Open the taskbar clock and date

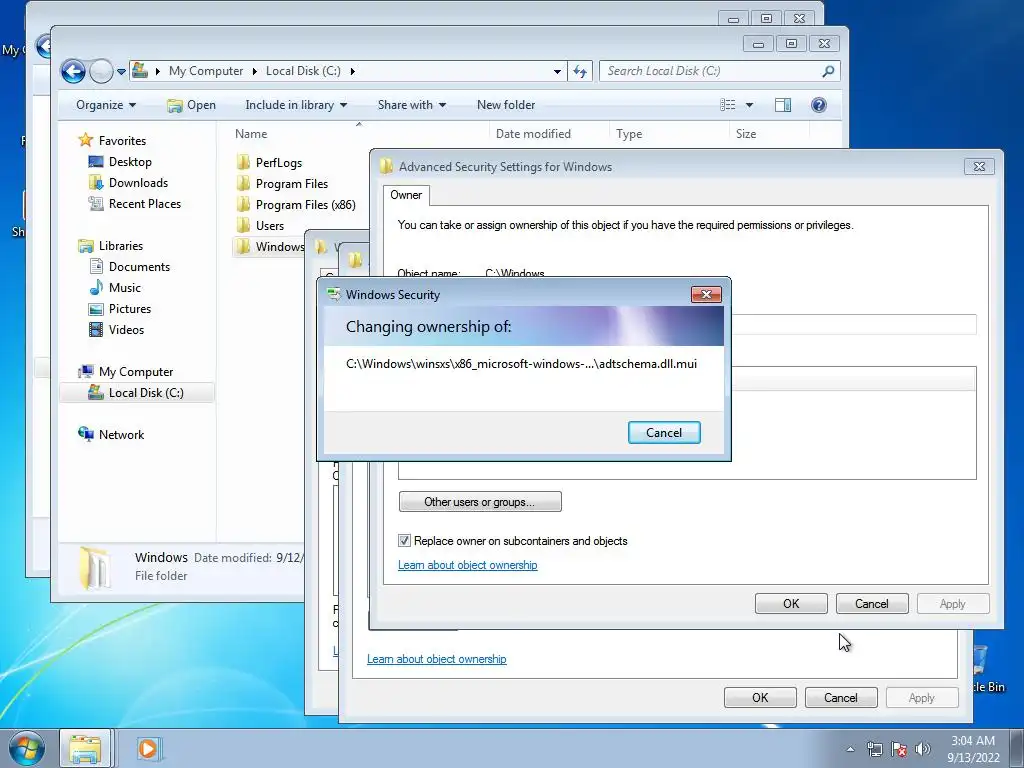(973, 749)
